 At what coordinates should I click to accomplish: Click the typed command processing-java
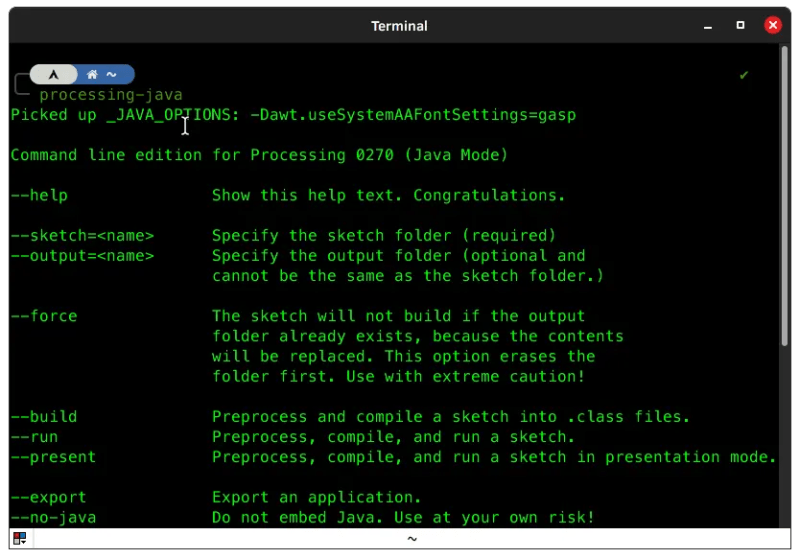(111, 95)
